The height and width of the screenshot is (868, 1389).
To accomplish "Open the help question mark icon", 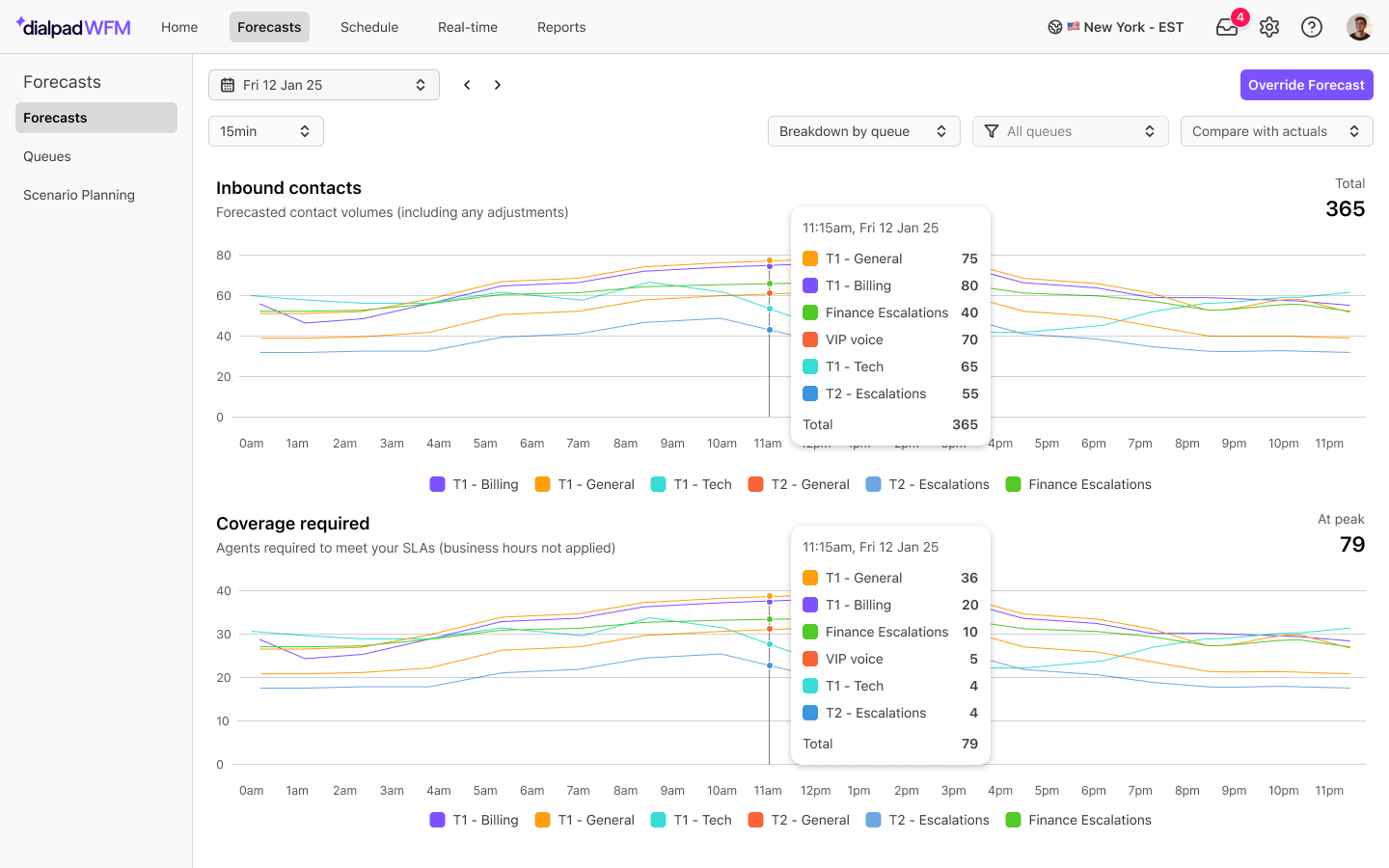I will pyautogui.click(x=1312, y=27).
